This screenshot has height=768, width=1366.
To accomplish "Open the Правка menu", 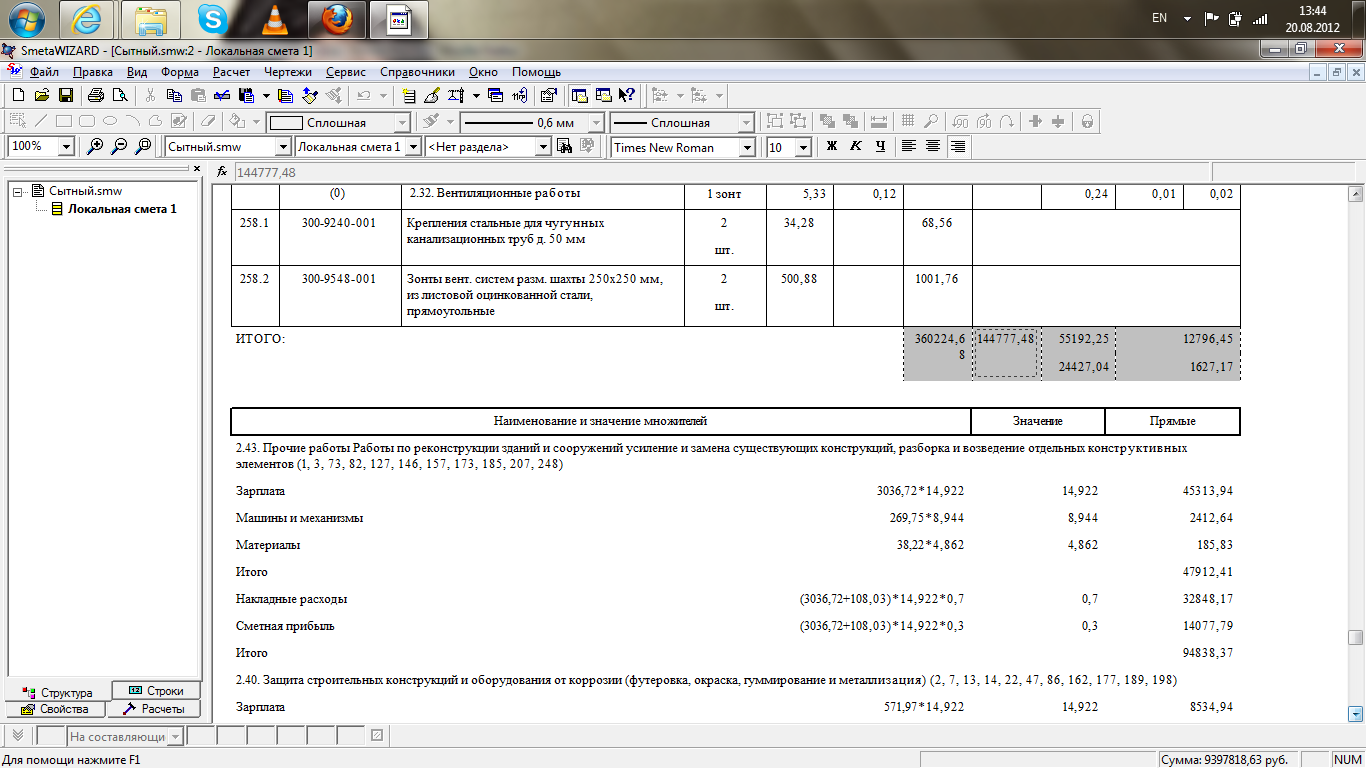I will tap(93, 72).
